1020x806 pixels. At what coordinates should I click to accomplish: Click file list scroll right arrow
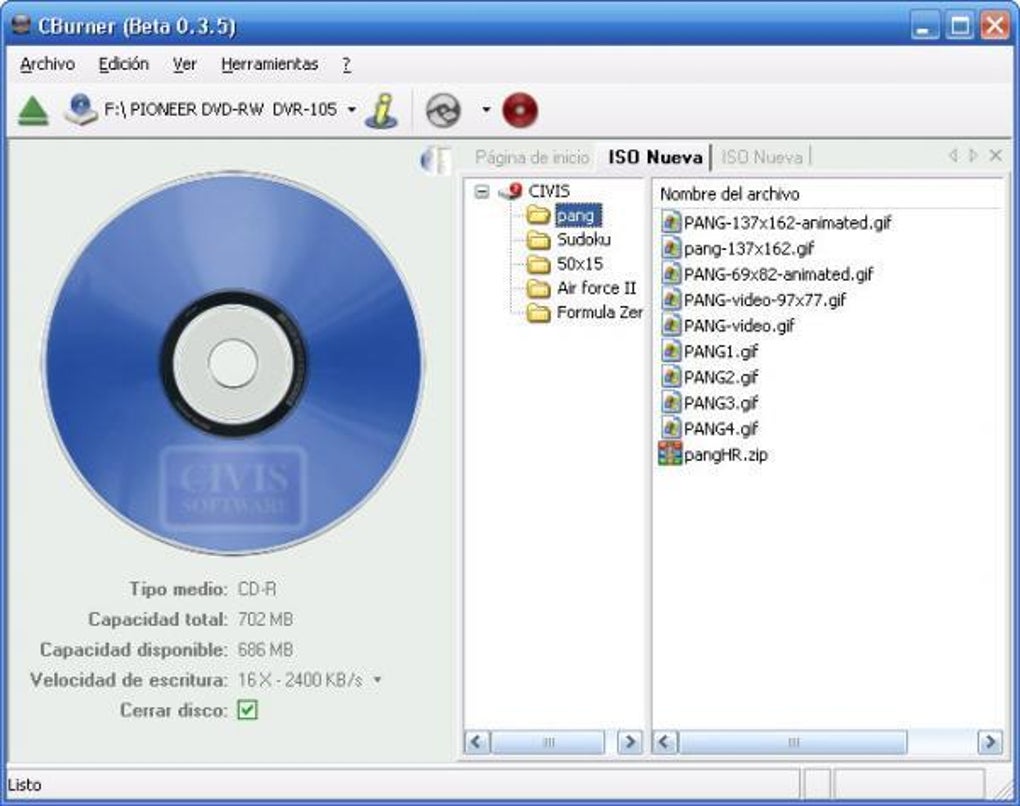pyautogui.click(x=990, y=742)
